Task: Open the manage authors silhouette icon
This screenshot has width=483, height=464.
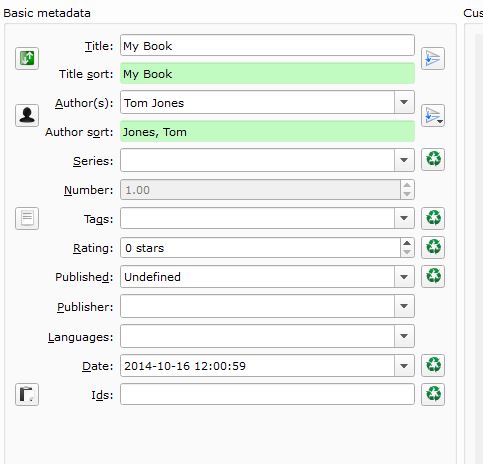Action: coord(27,115)
